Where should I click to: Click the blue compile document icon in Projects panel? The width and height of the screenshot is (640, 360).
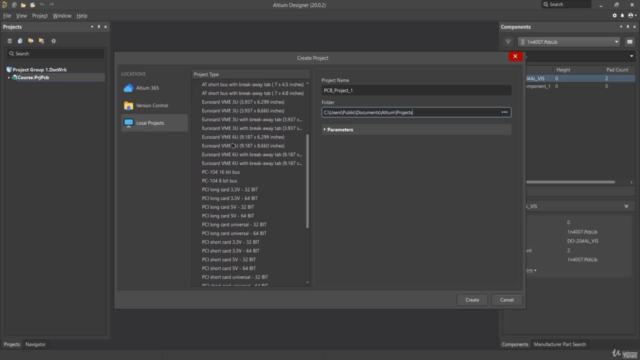(x=20, y=41)
